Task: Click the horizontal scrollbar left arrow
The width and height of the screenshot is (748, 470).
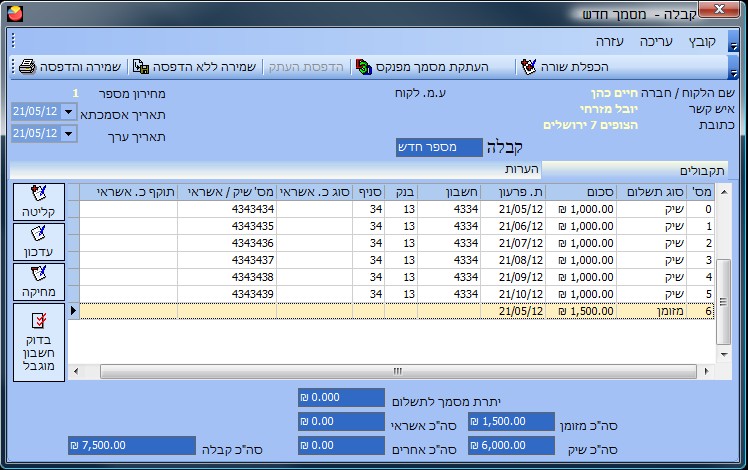Action: (x=75, y=371)
